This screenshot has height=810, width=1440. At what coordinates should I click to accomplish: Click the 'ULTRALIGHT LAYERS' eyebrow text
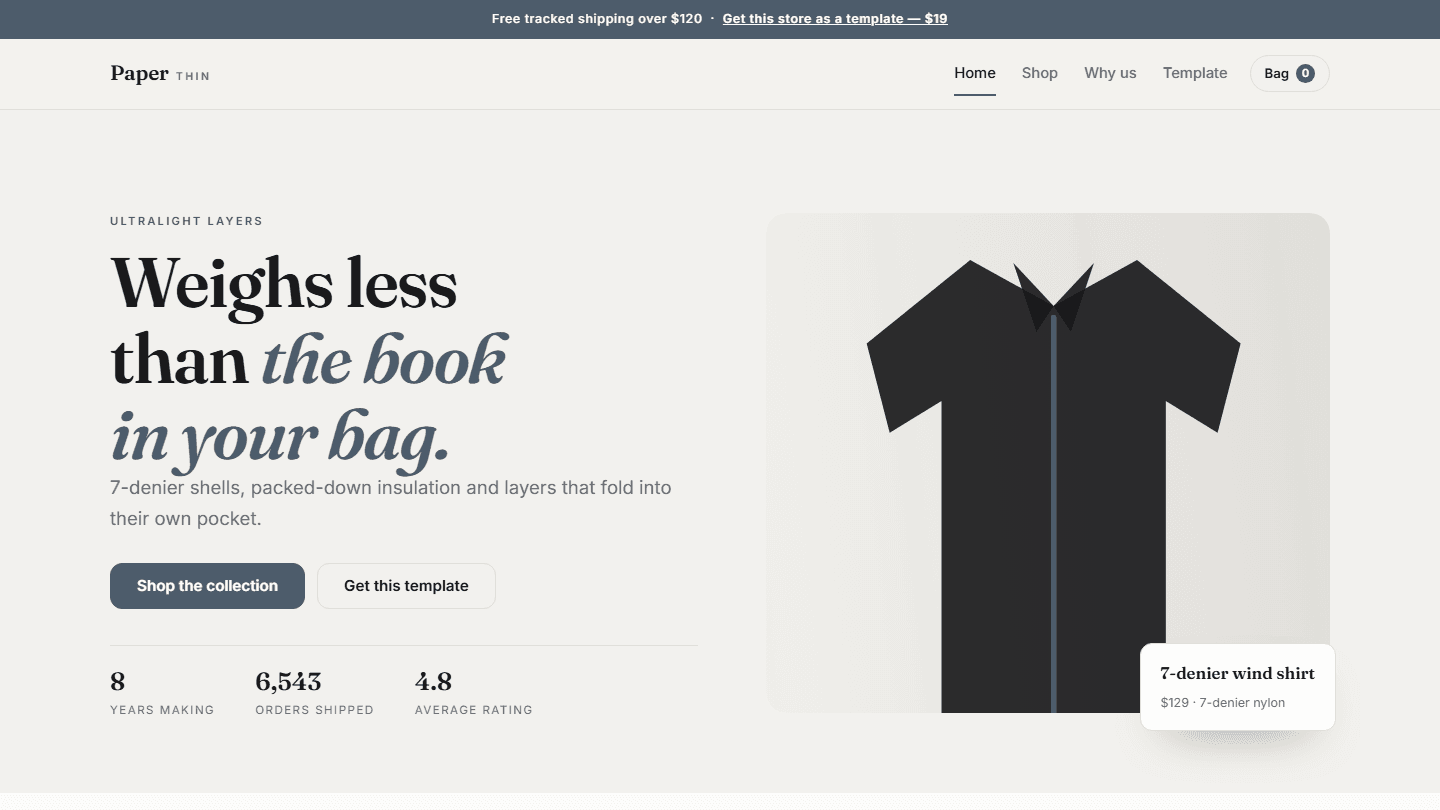186,221
